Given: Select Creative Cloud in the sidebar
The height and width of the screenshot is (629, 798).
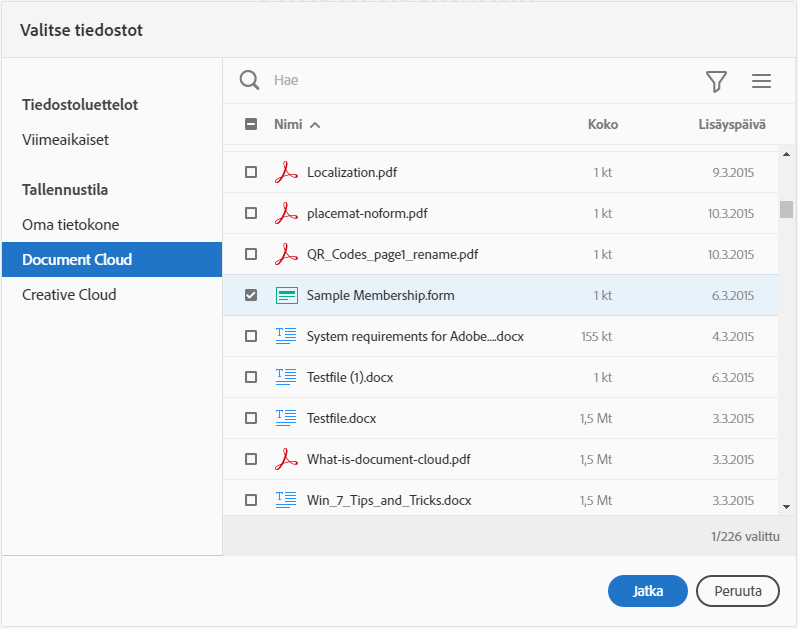Looking at the screenshot, I should point(69,294).
